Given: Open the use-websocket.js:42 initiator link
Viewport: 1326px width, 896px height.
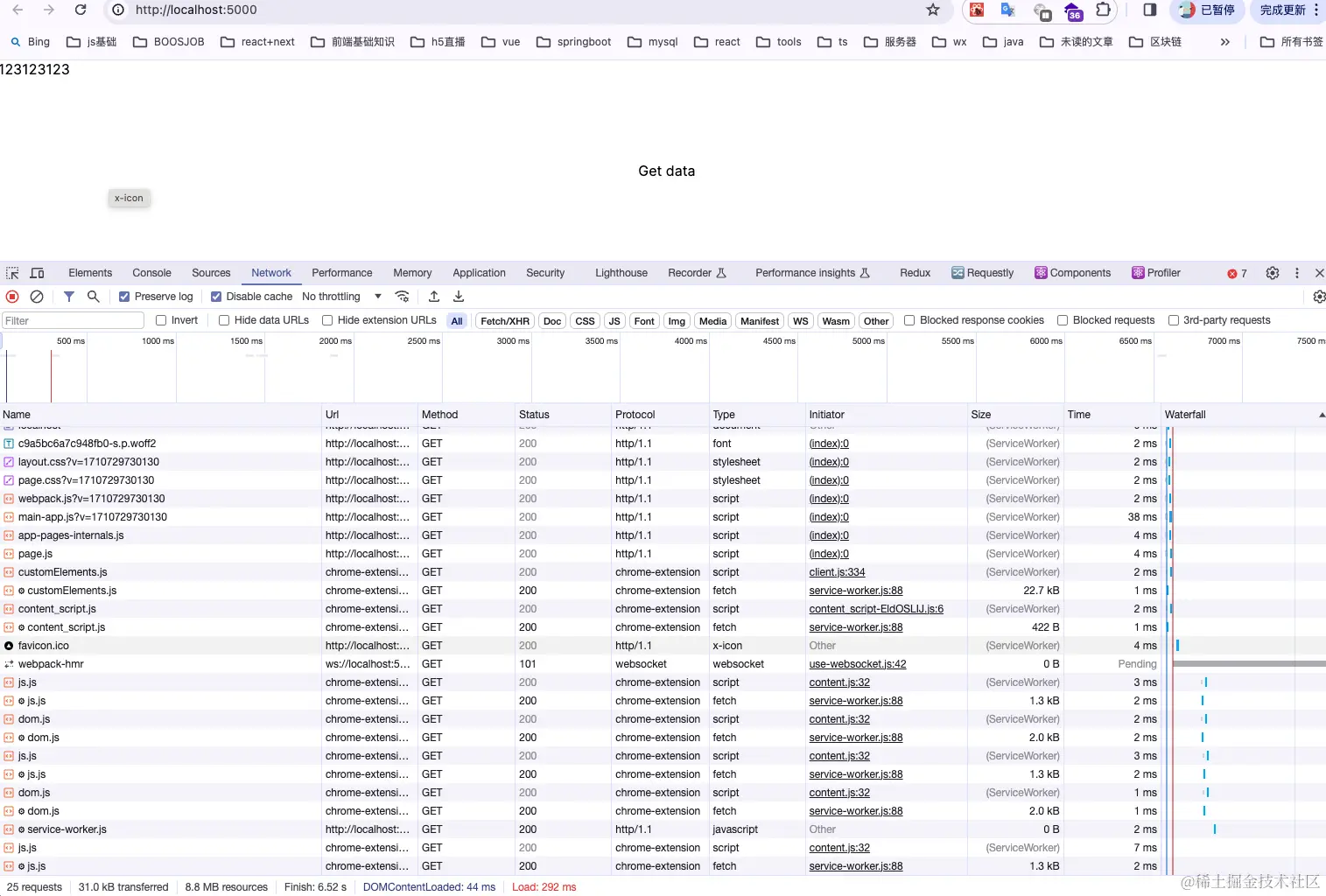Looking at the screenshot, I should (858, 664).
